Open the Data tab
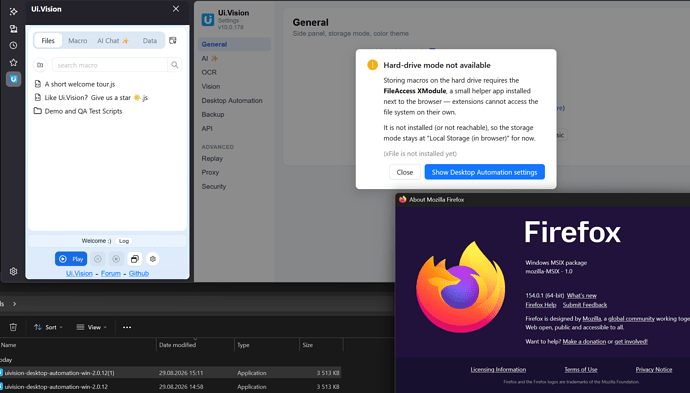 point(150,40)
